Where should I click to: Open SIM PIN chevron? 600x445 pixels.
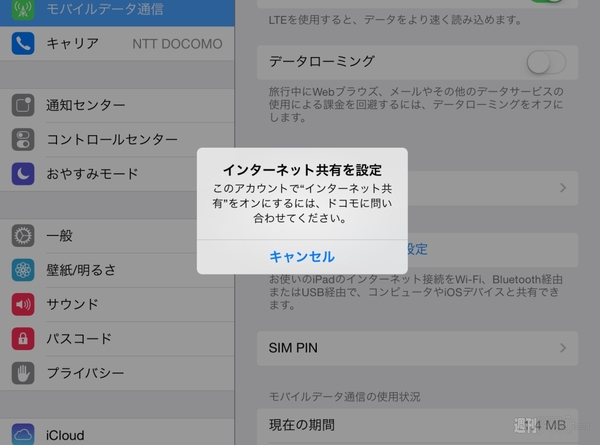563,348
